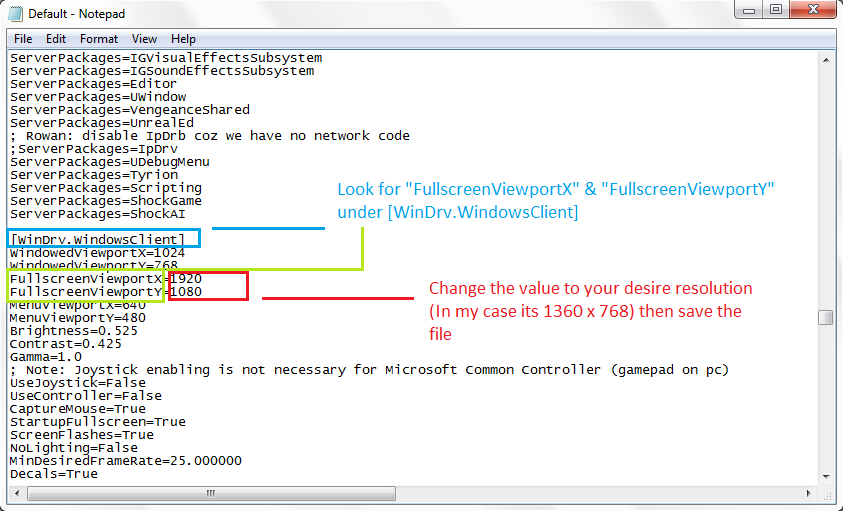This screenshot has height=511, width=843.
Task: Click the line ServerPackages=VengeanceShared
Action: [130, 110]
